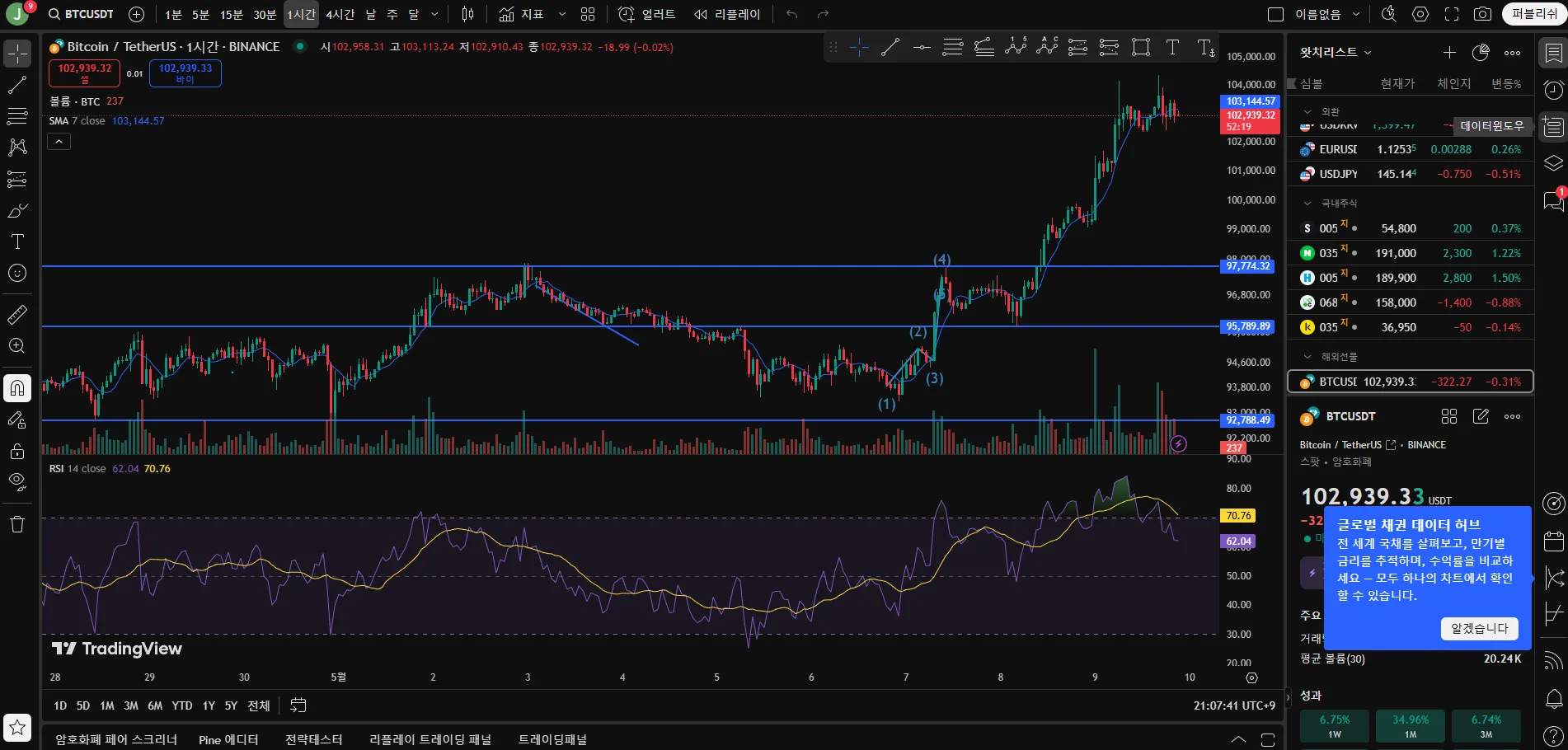The image size is (1568, 750).
Task: Delete all drawings with the trash icon
Action: pos(17,524)
